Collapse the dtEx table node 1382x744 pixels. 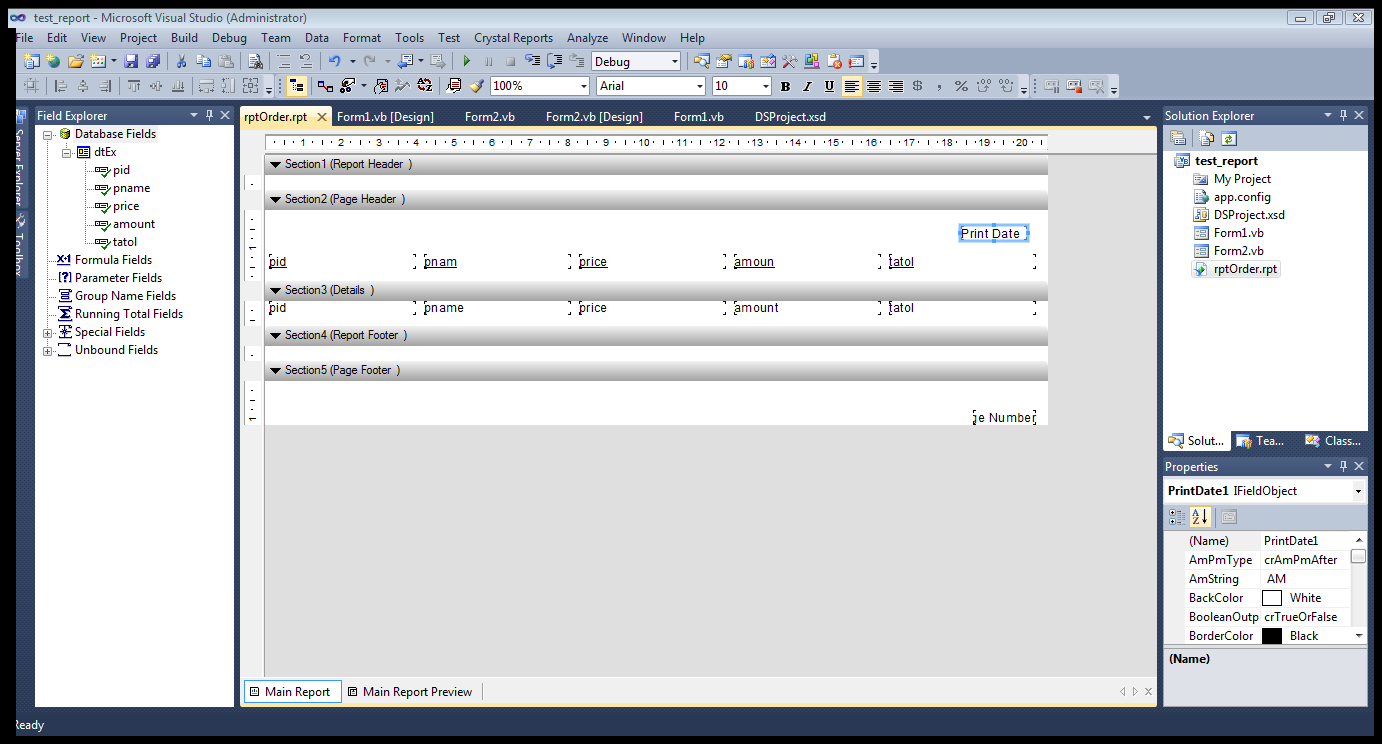[66, 152]
